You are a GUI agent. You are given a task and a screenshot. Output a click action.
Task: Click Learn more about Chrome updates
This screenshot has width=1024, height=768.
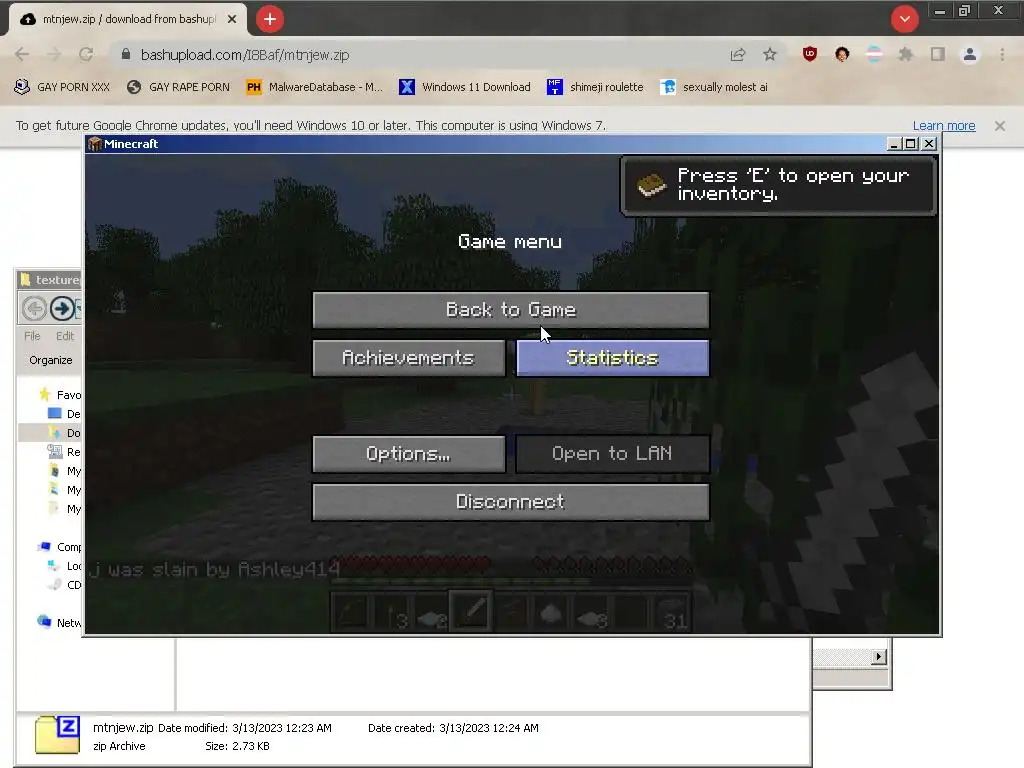[944, 125]
